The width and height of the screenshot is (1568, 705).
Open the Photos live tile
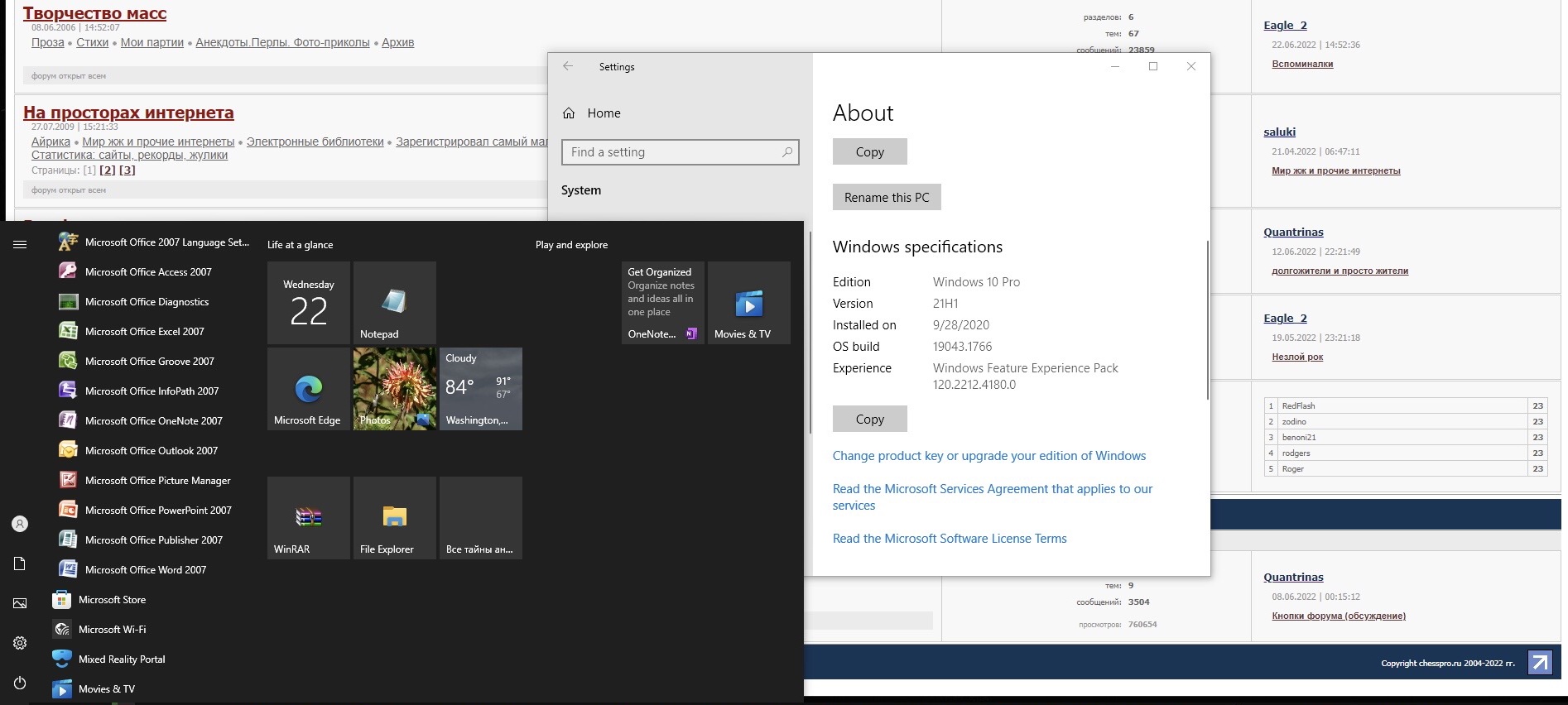click(394, 389)
